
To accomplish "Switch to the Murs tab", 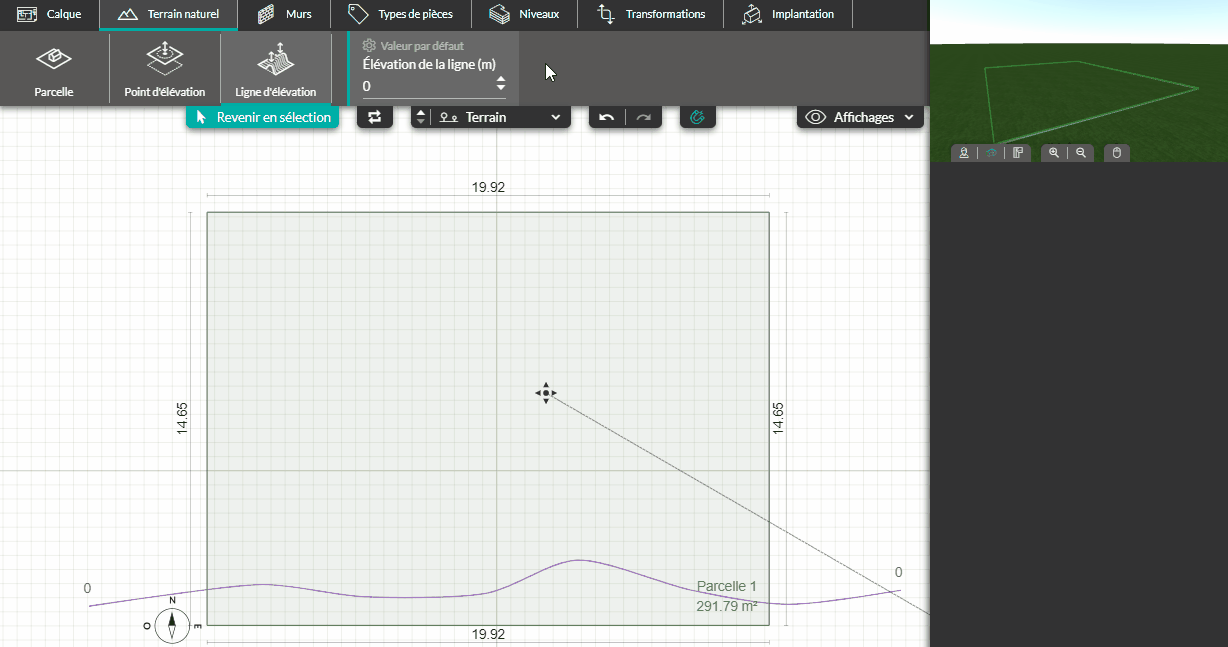I will click(285, 14).
